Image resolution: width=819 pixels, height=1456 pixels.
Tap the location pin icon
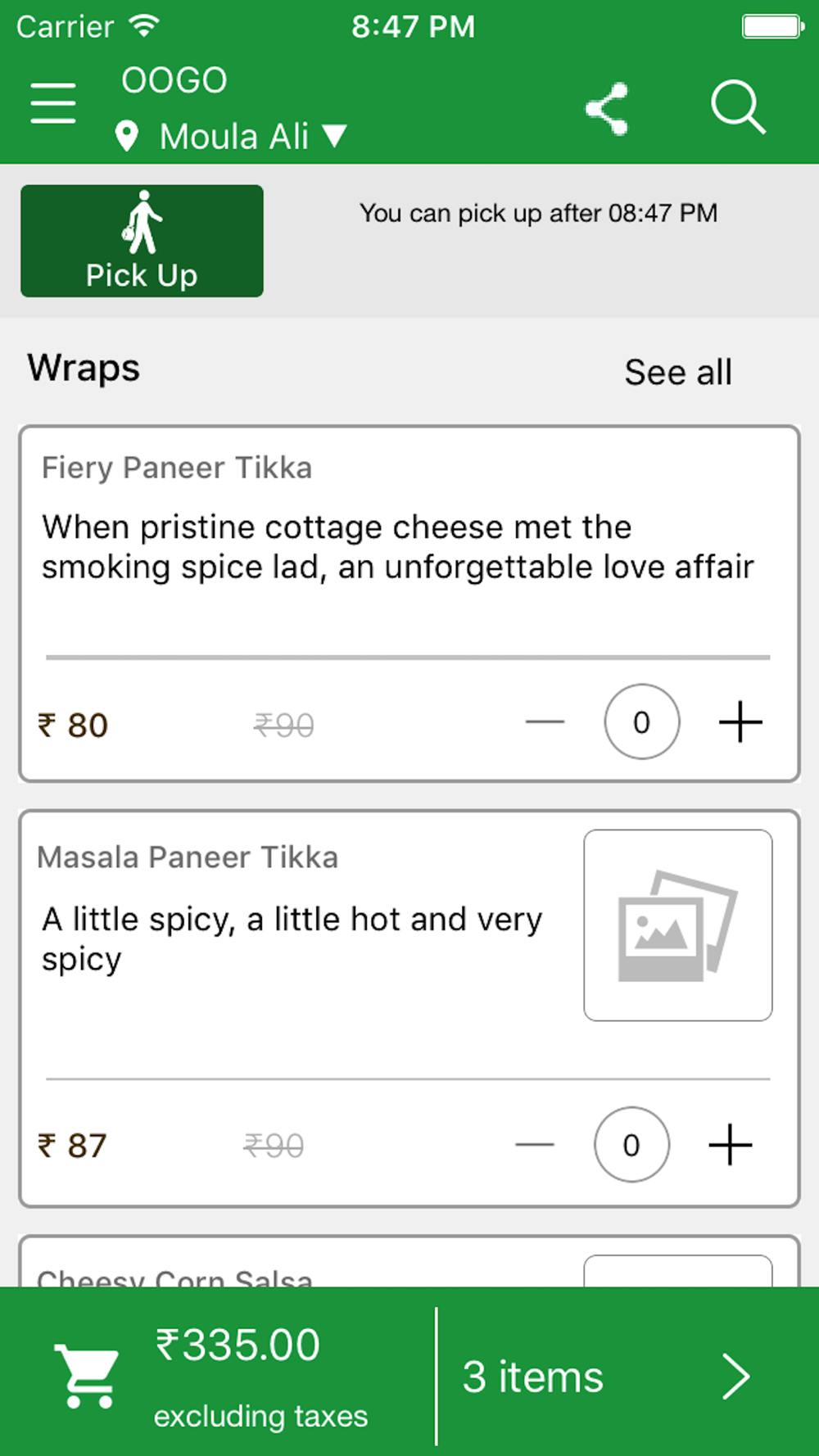(x=127, y=136)
